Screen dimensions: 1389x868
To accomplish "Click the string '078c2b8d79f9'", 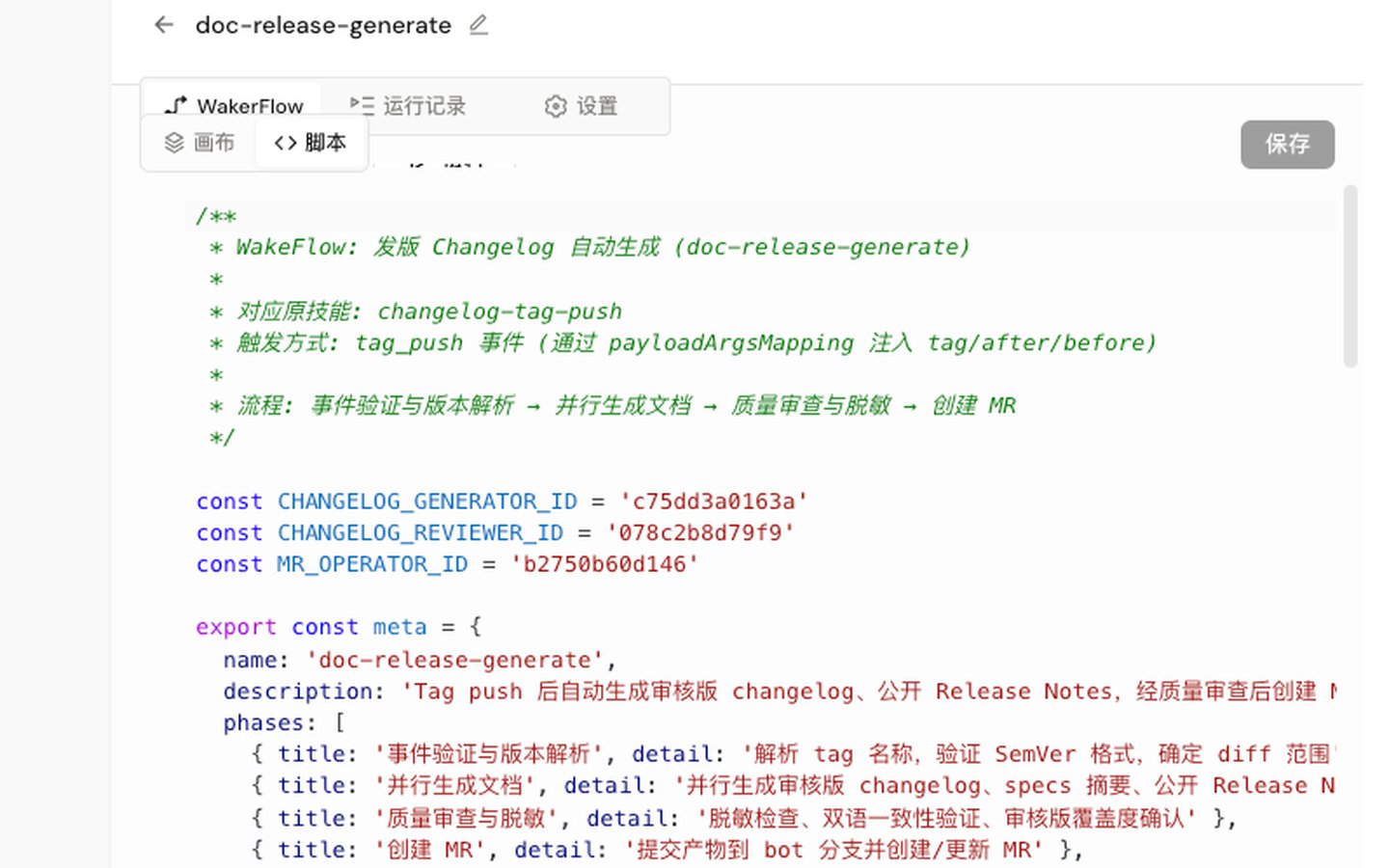I will (x=700, y=533).
